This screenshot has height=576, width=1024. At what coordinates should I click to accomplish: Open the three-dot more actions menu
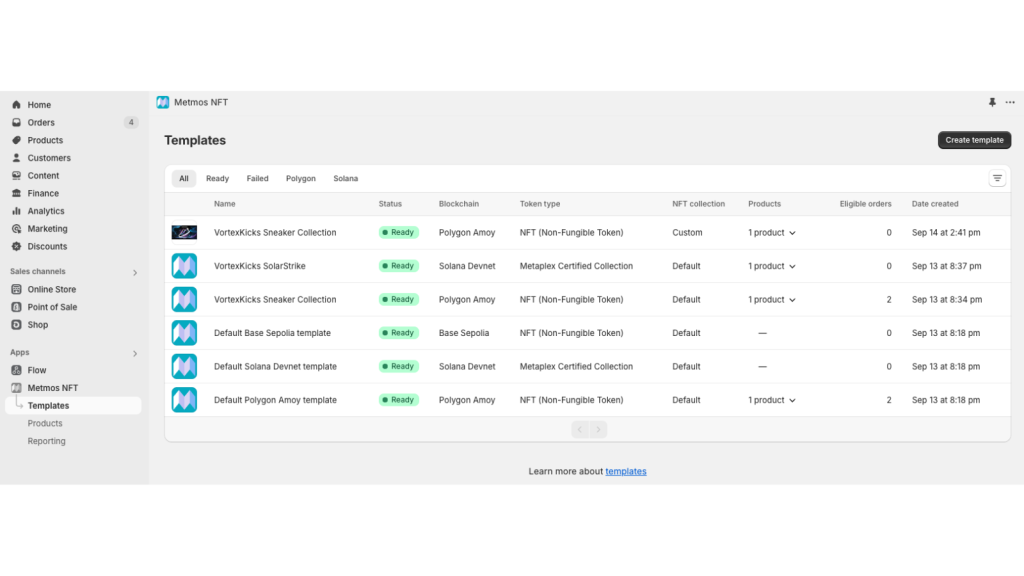[x=1010, y=102]
